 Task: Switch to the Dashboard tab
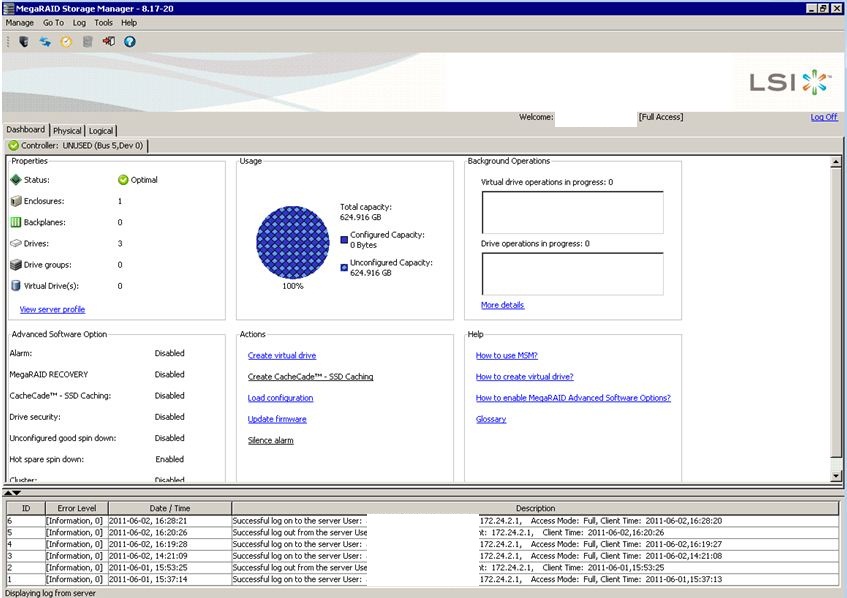[26, 130]
